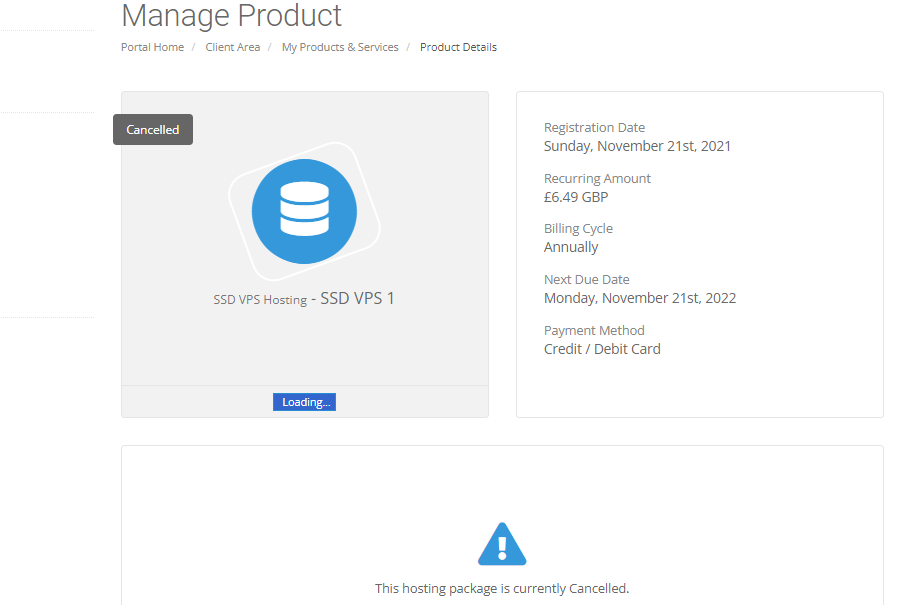Click the Next Due Date label
The width and height of the screenshot is (916, 605).
click(587, 280)
